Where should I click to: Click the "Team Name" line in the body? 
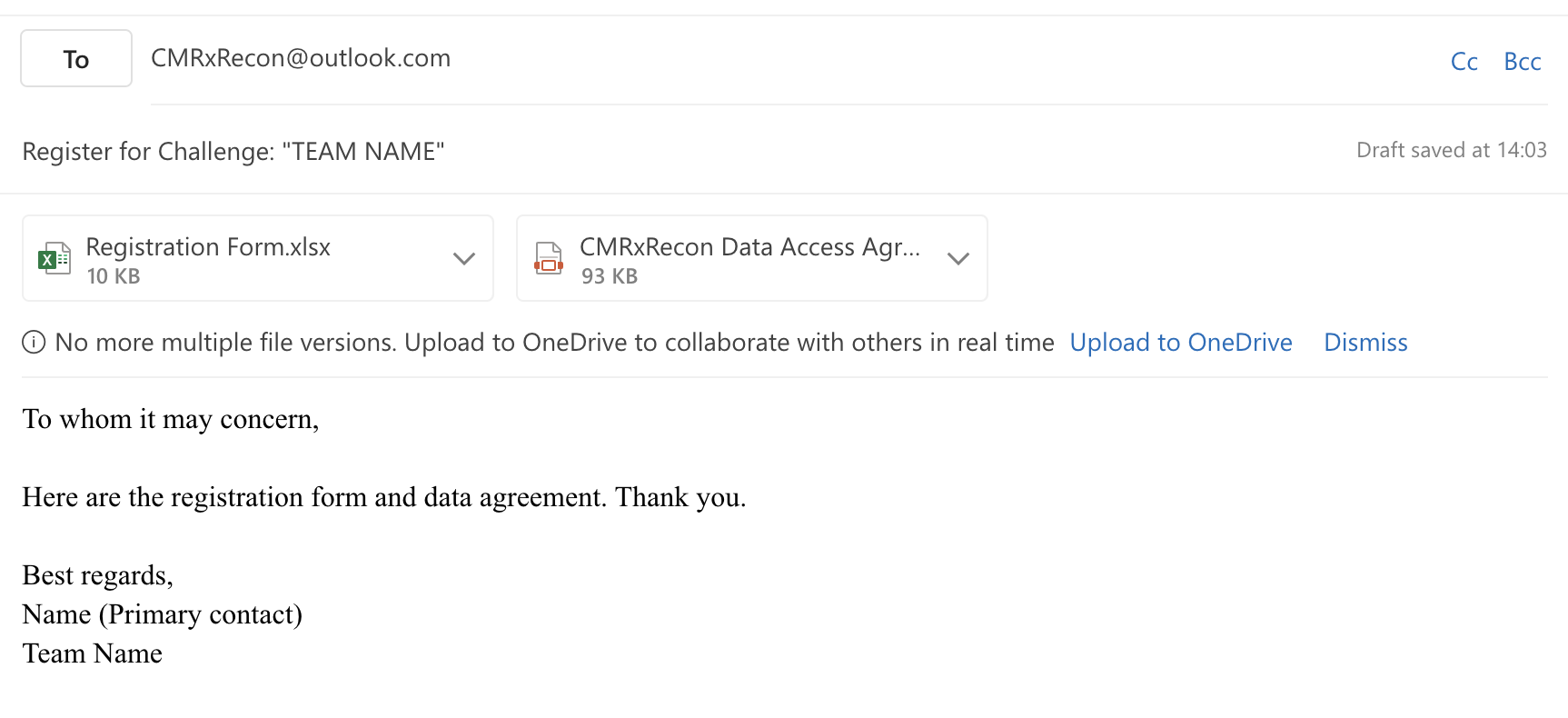pyautogui.click(x=92, y=653)
